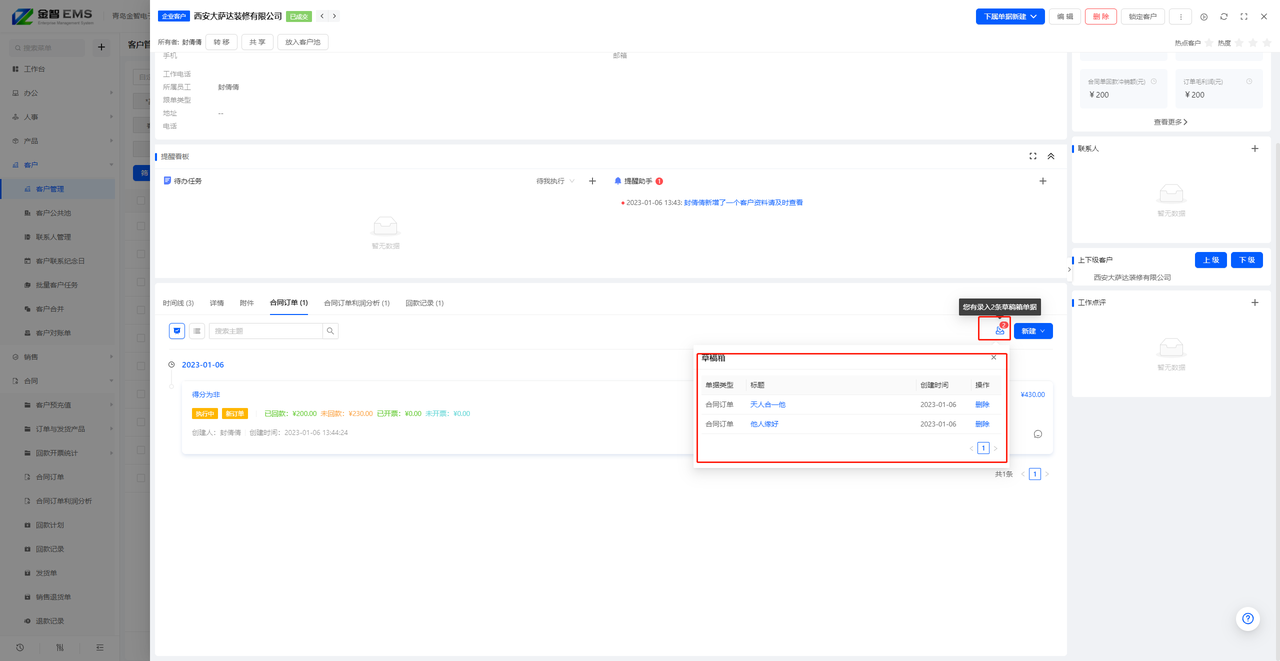Close the 草稿箱 popup
1280x661 pixels.
coord(993,357)
